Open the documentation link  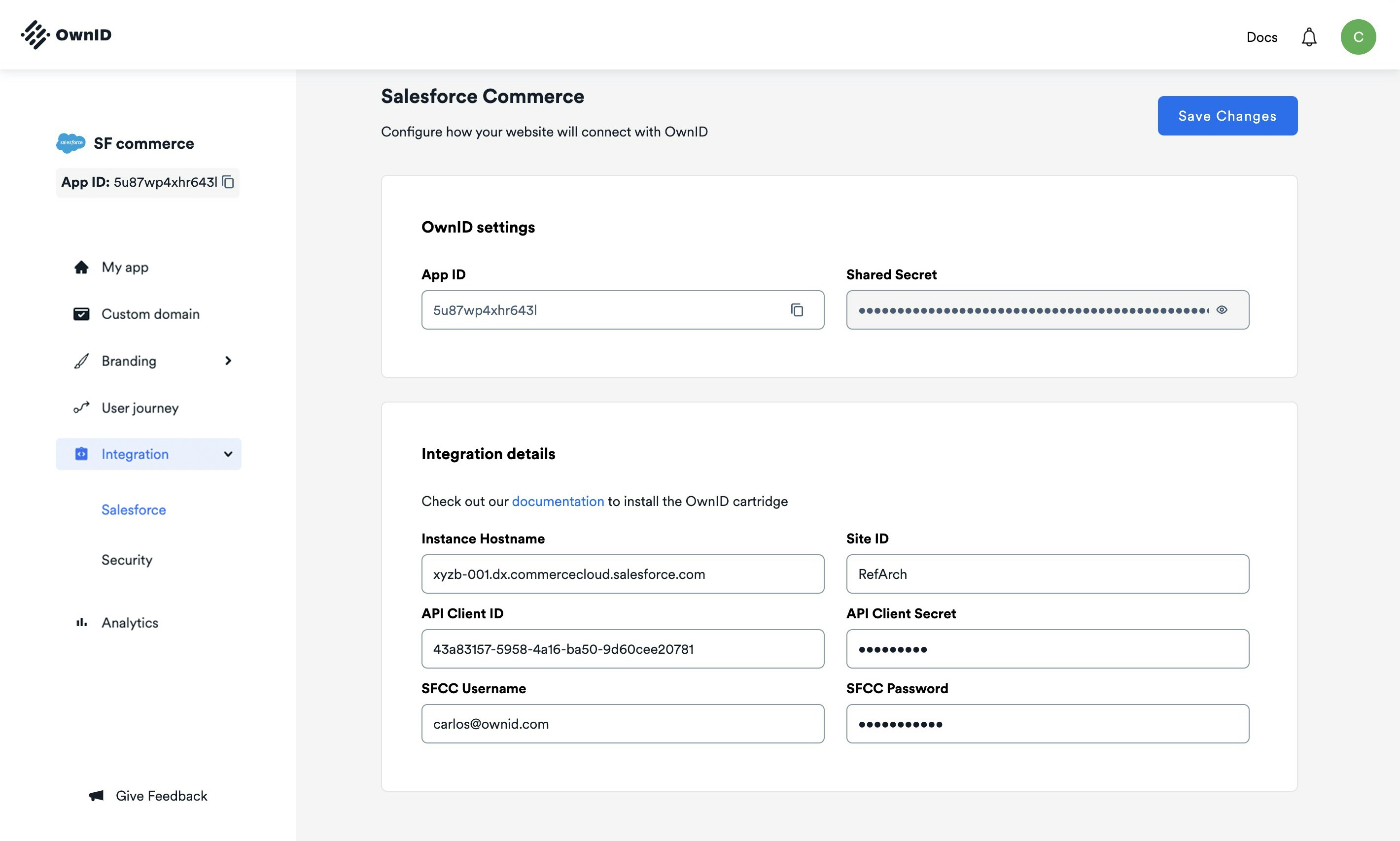558,501
